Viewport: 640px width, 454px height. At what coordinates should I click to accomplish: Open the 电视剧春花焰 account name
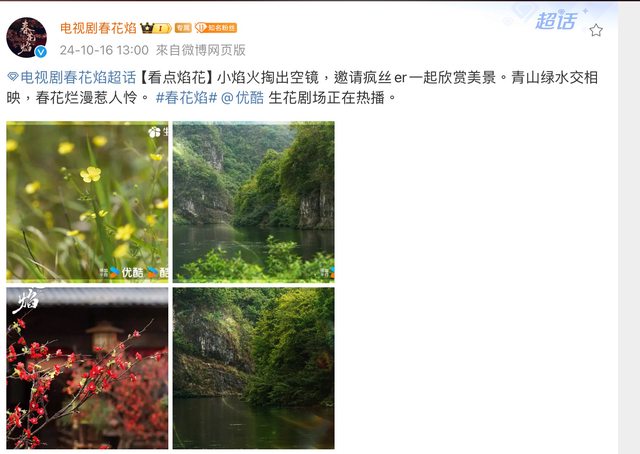[98, 28]
